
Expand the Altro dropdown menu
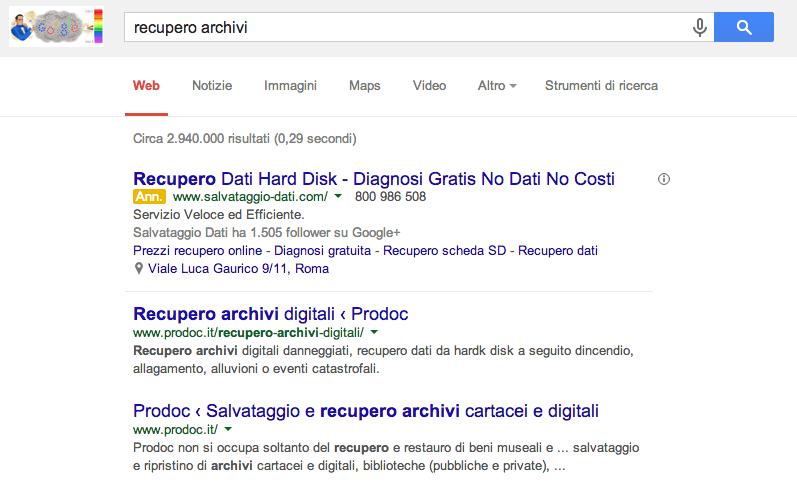[x=497, y=85]
